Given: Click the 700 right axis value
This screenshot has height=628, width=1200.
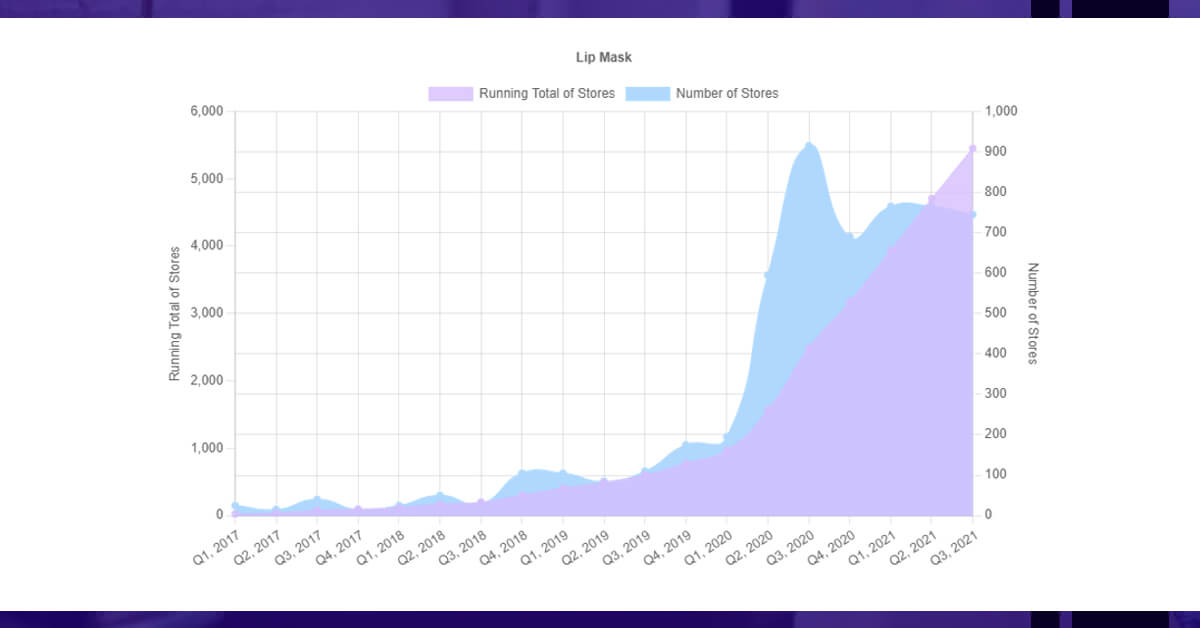Looking at the screenshot, I should tap(997, 232).
